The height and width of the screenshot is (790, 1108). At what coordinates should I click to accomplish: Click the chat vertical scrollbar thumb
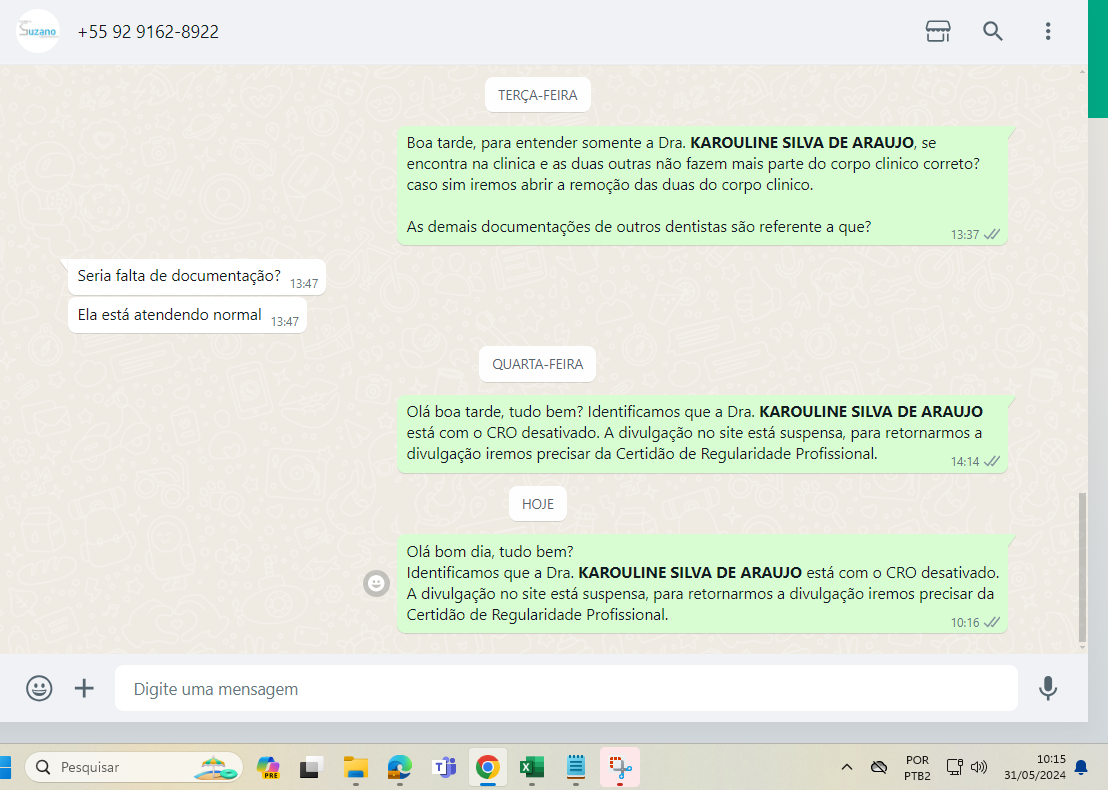tap(1081, 566)
